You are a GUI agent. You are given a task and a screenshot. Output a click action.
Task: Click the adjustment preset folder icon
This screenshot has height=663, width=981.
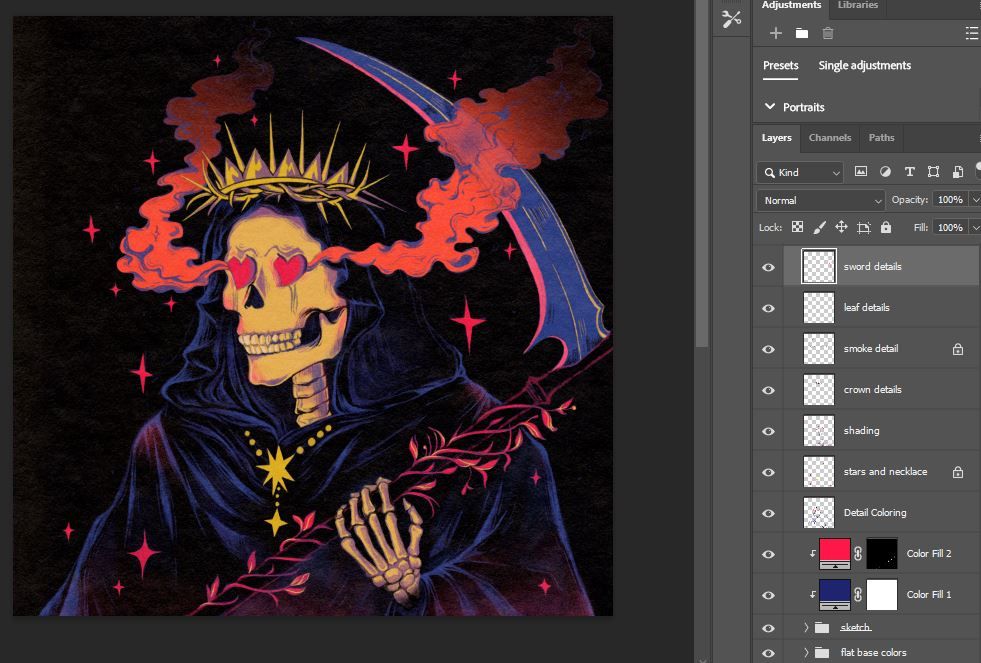802,33
